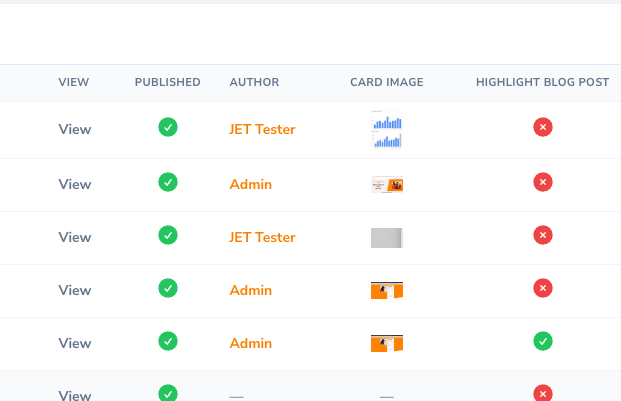Open the View link in the fourth row
The height and width of the screenshot is (401, 621).
(x=75, y=290)
